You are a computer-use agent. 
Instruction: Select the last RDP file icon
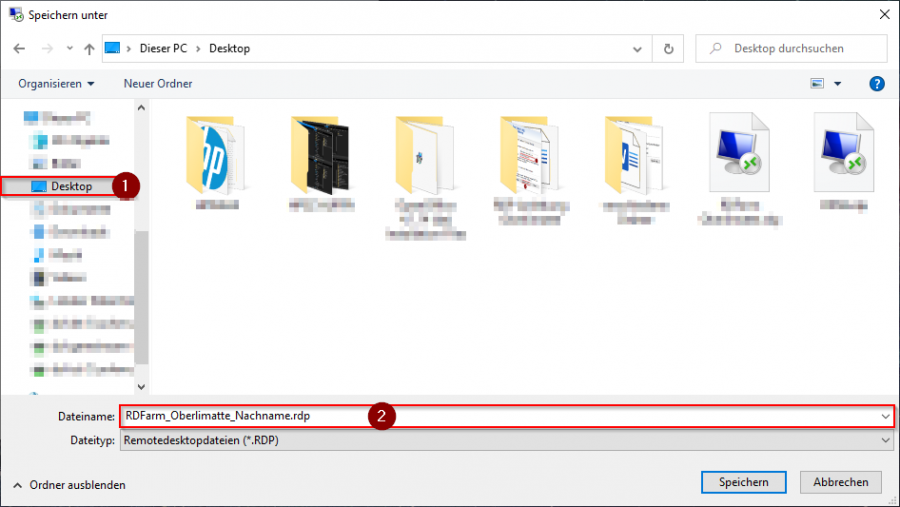tap(843, 153)
